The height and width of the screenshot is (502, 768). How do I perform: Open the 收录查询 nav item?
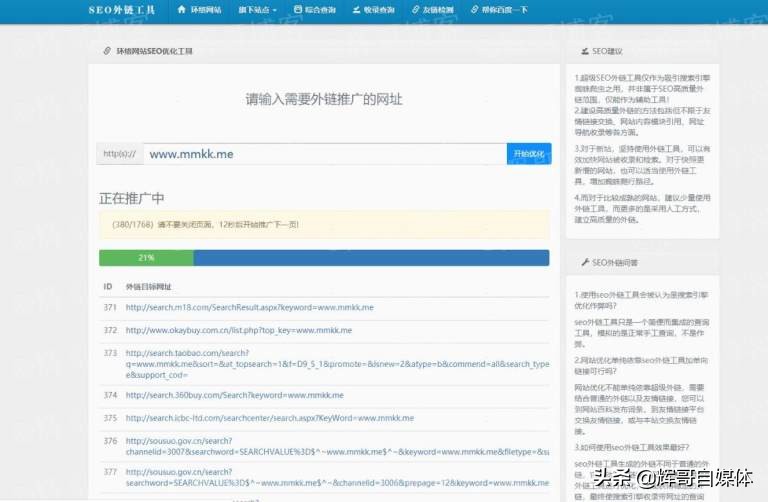coord(373,10)
